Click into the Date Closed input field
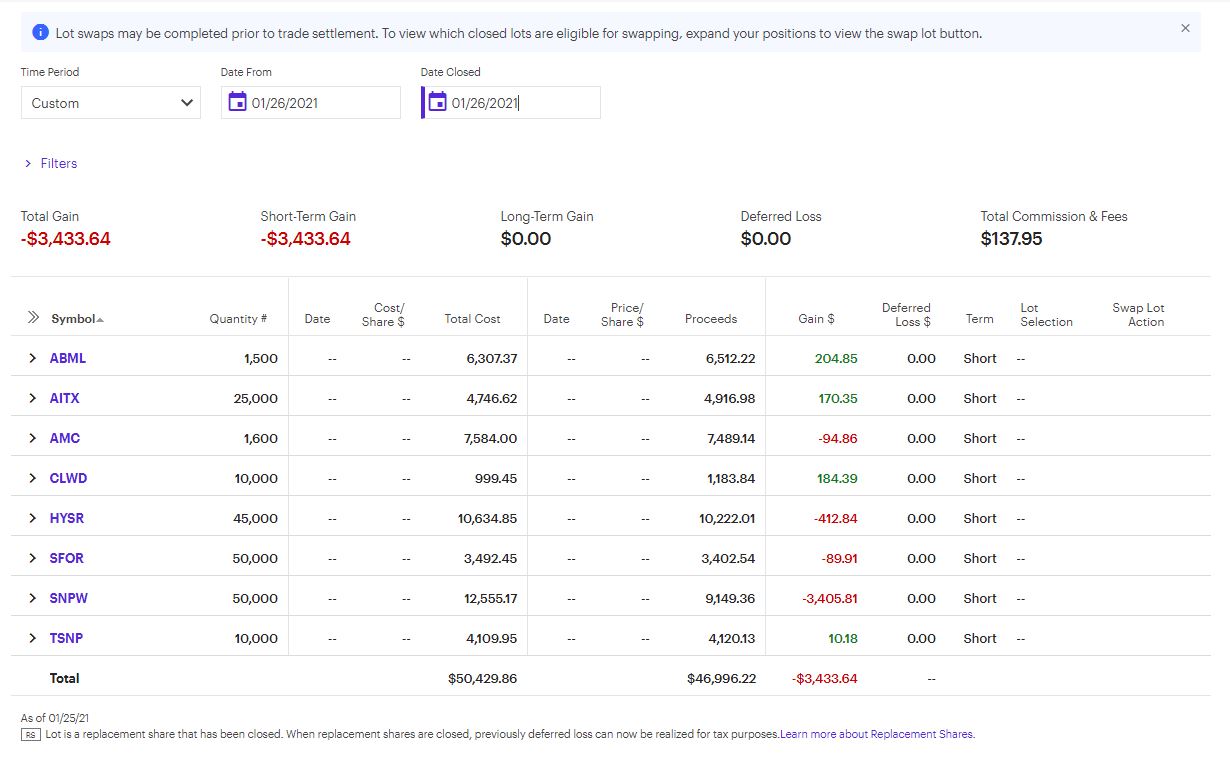The image size is (1230, 770). point(520,103)
